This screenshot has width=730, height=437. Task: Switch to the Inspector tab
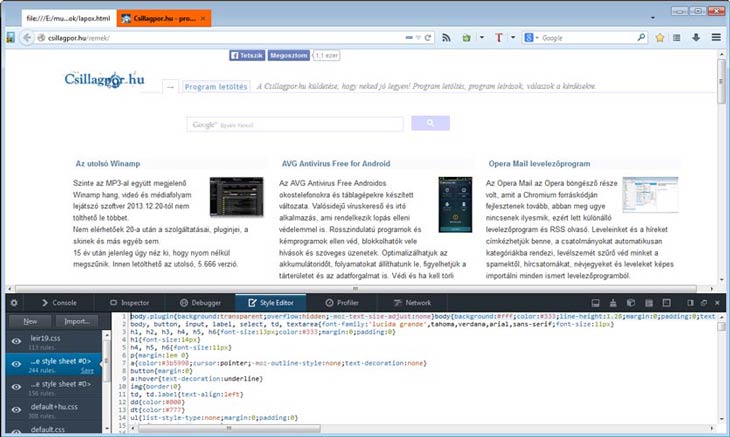click(130, 303)
